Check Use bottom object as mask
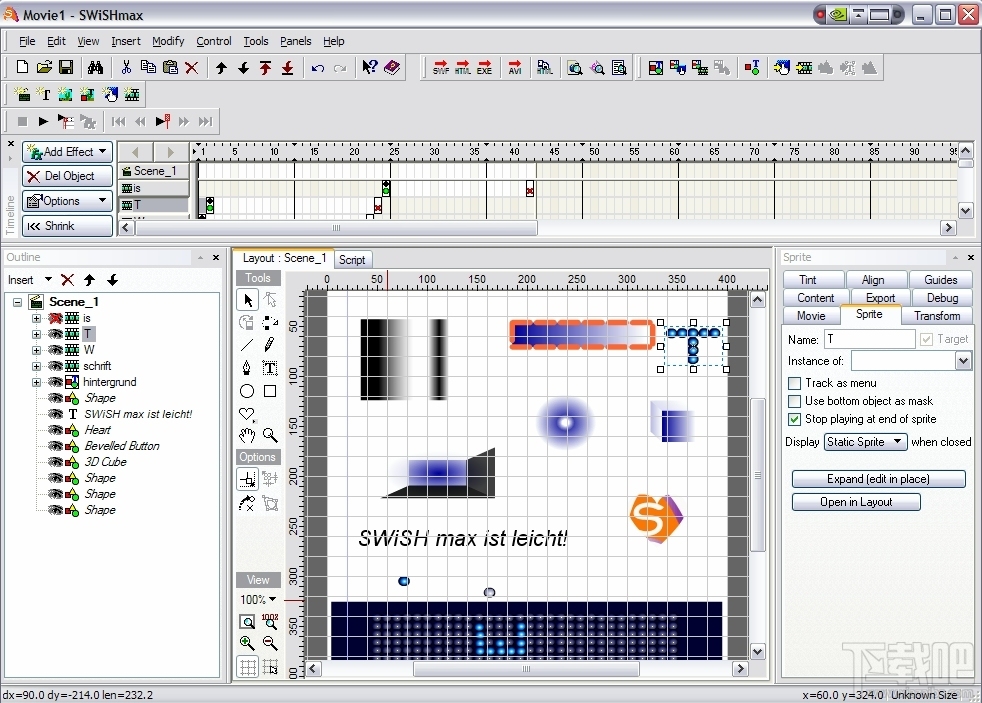Screen dimensions: 982x703 pos(795,401)
